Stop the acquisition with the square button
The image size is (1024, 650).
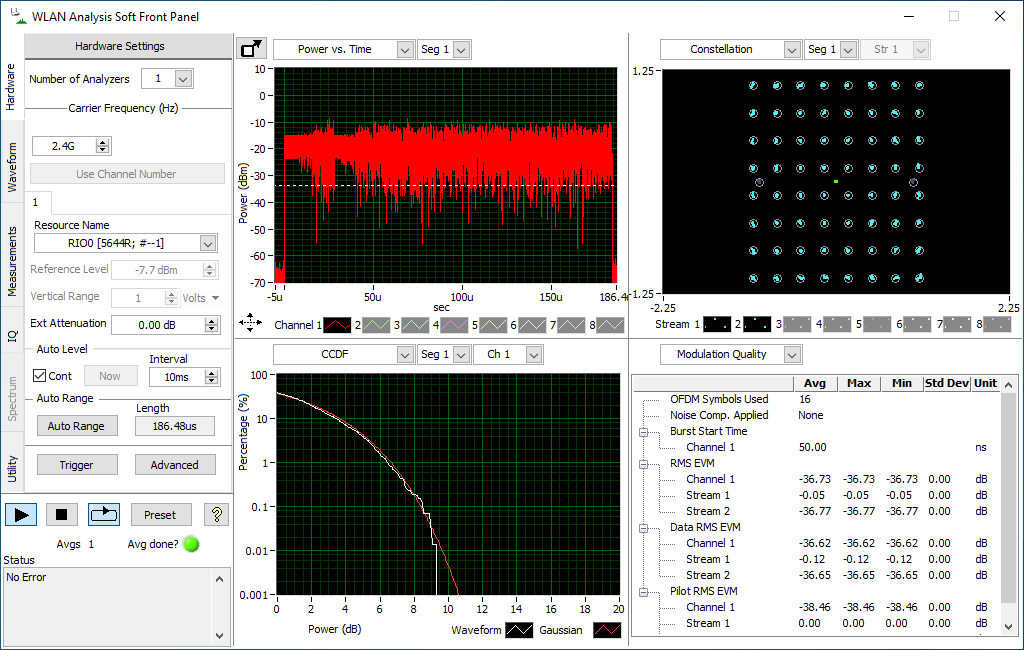(x=61, y=515)
